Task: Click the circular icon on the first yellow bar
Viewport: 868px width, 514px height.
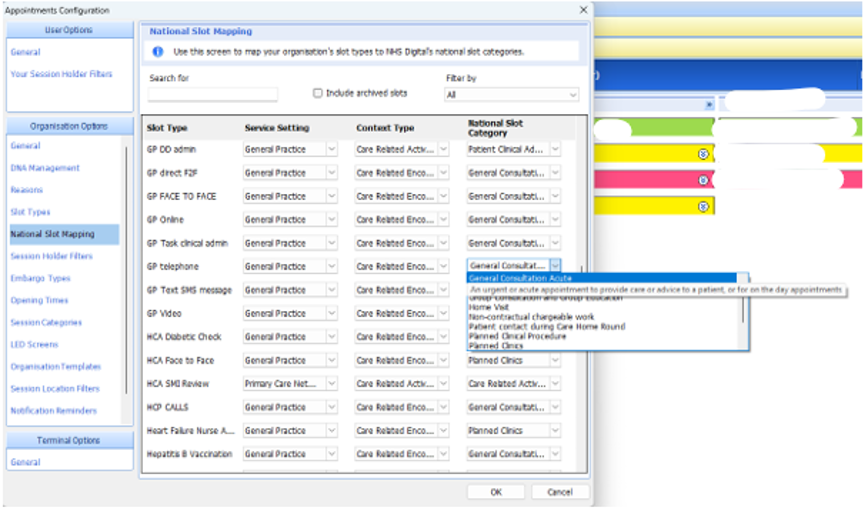Action: click(x=703, y=154)
